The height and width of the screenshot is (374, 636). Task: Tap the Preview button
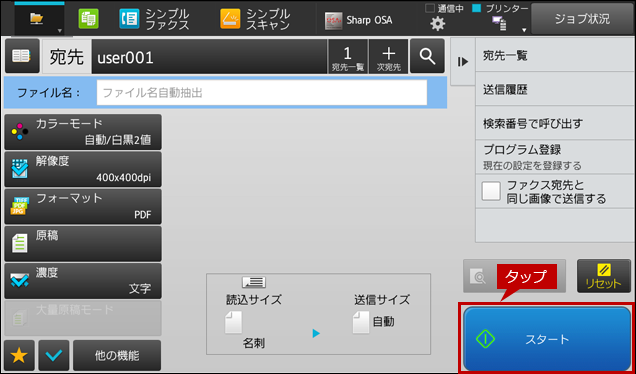pos(514,276)
